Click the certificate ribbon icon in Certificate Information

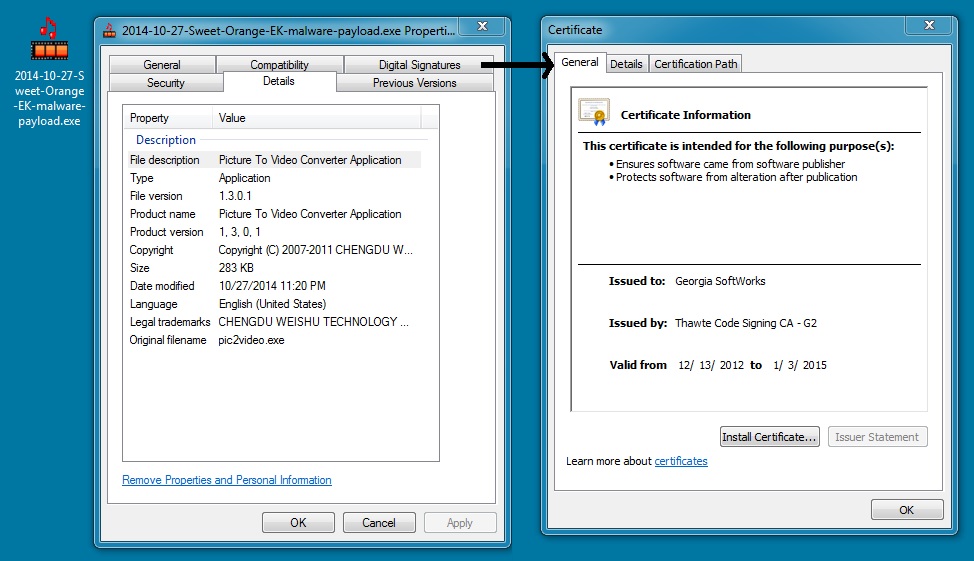594,112
